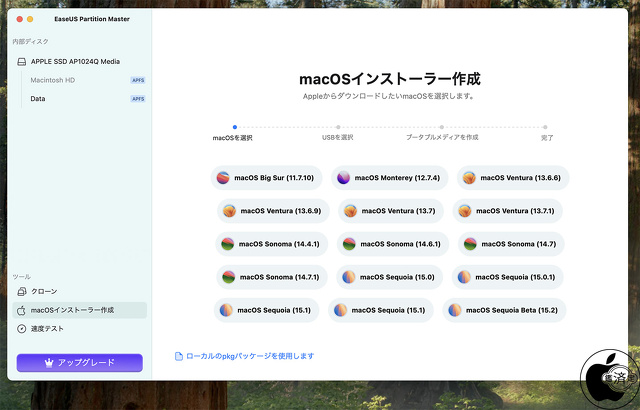Click the Monterey purple icon
Viewport: 640px width, 410px height.
[343, 178]
